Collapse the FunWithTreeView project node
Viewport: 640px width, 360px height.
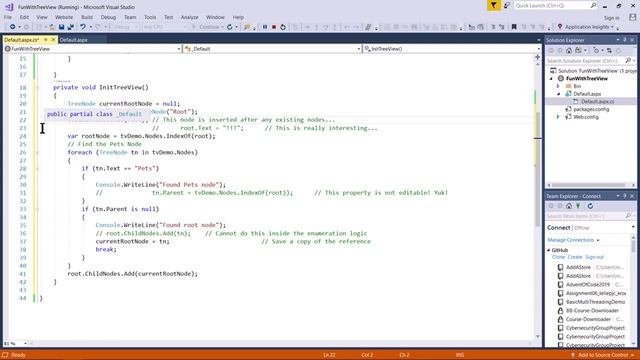pos(551,78)
